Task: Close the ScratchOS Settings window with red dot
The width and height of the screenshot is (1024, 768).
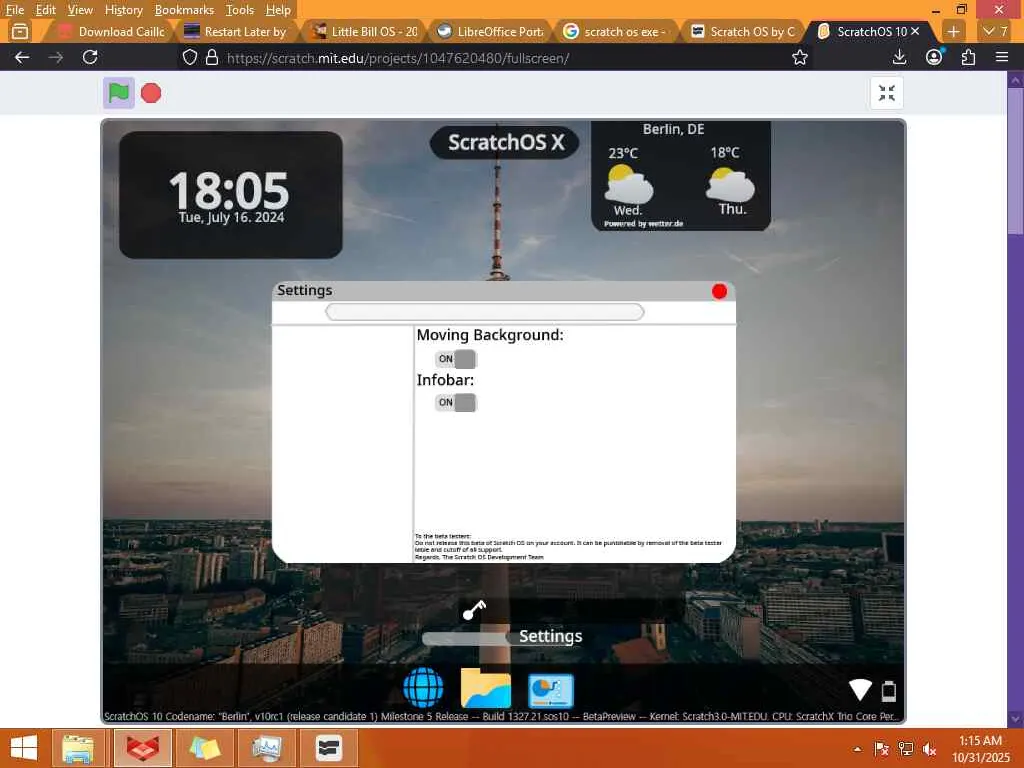Action: tap(719, 291)
